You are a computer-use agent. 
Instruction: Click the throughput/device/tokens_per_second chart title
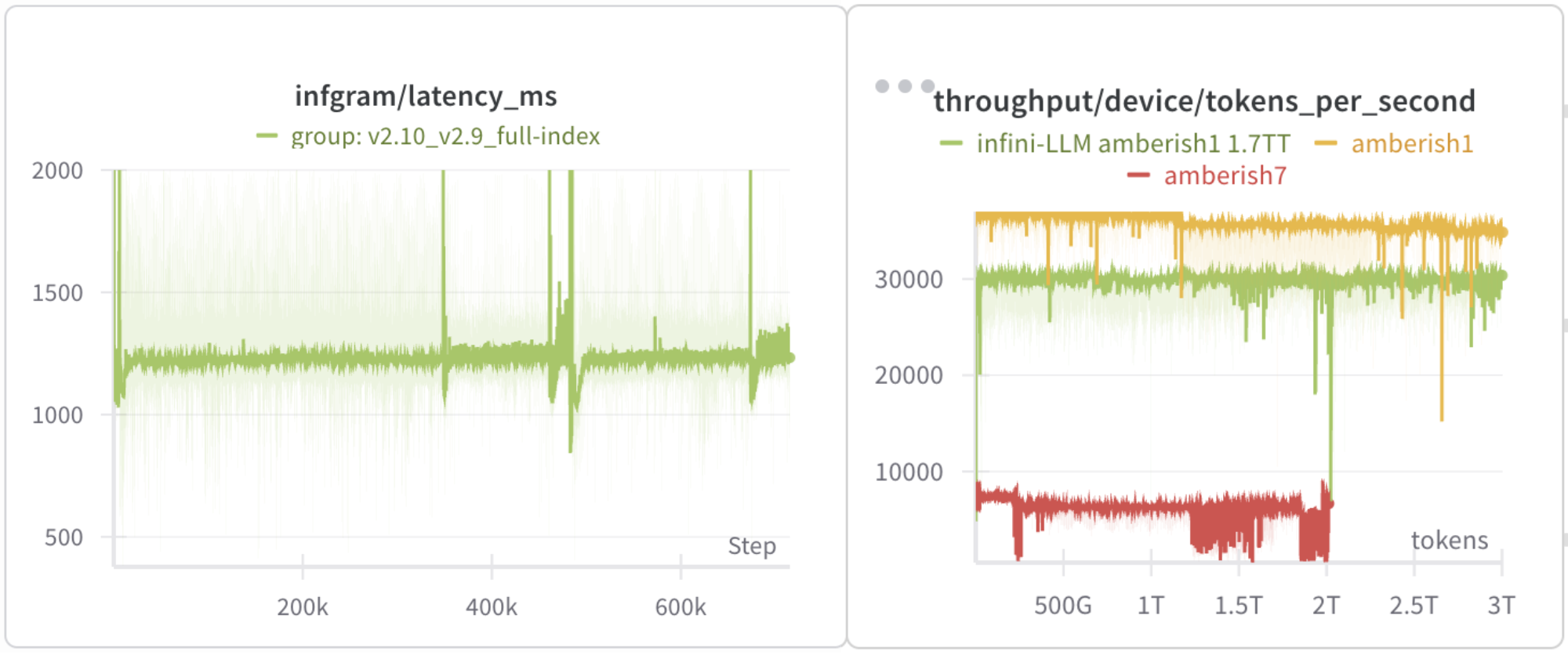[x=1204, y=101]
